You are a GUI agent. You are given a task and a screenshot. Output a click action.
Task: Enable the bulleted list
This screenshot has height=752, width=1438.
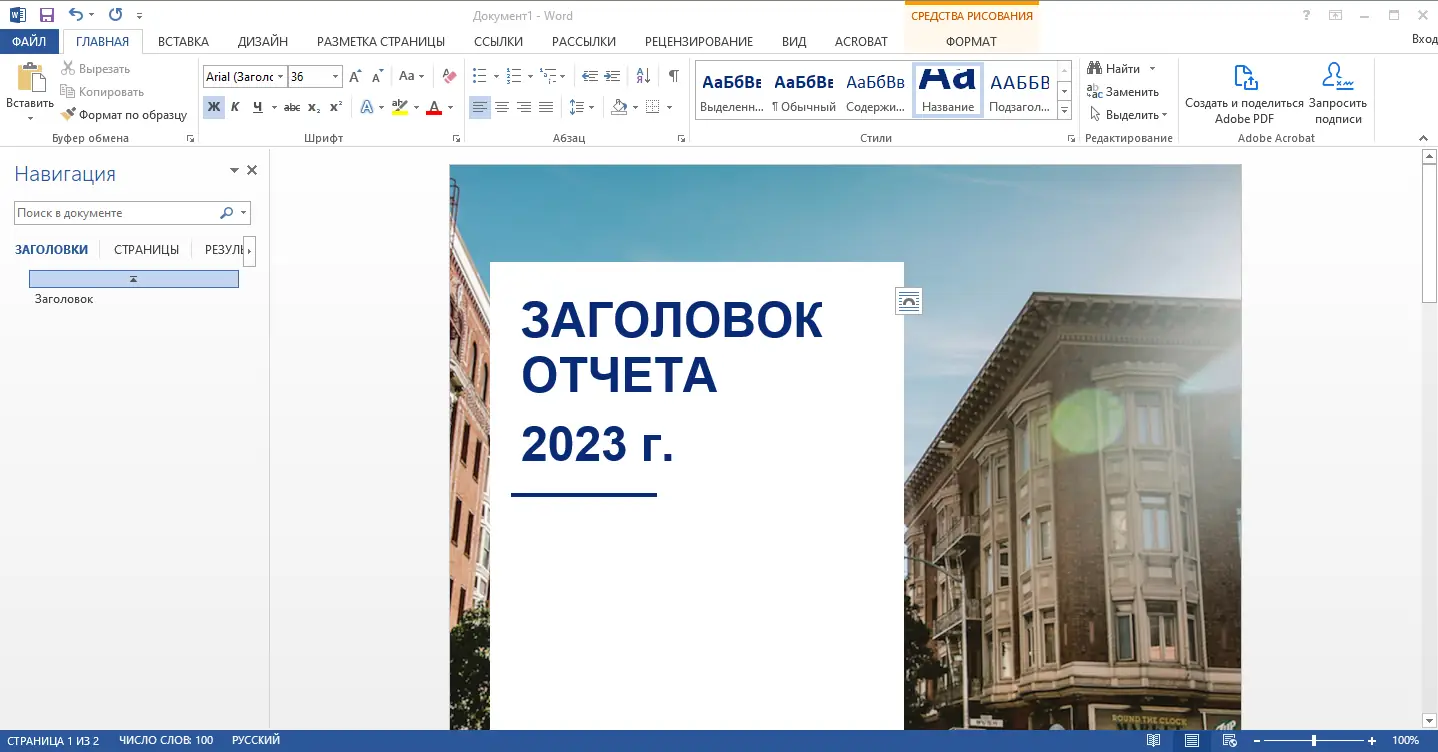click(x=480, y=76)
